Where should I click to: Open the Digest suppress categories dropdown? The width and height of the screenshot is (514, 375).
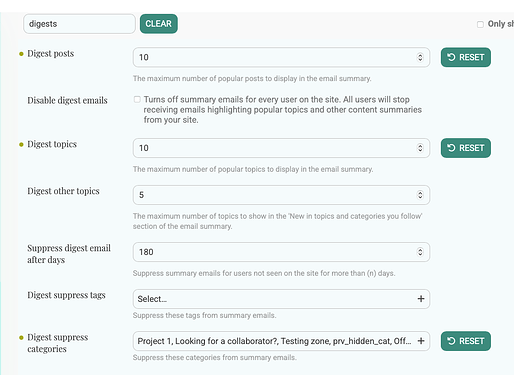pos(281,341)
